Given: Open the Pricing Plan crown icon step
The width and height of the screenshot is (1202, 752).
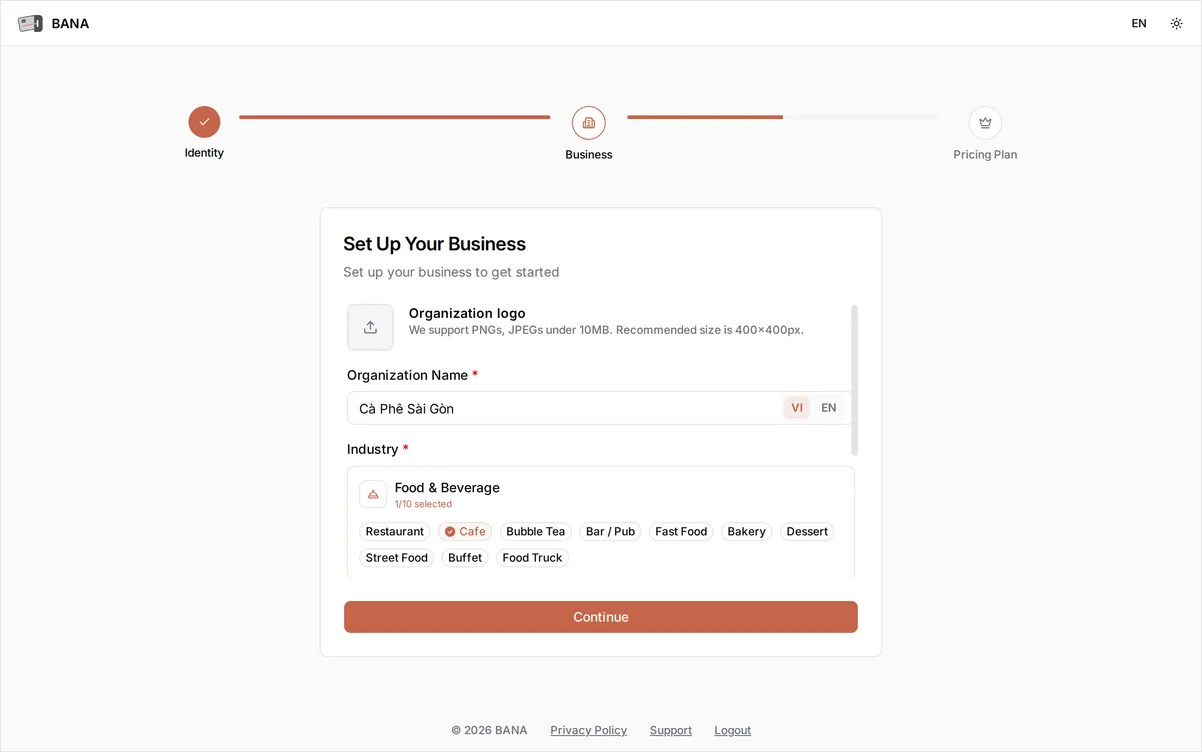Looking at the screenshot, I should pyautogui.click(x=985, y=123).
